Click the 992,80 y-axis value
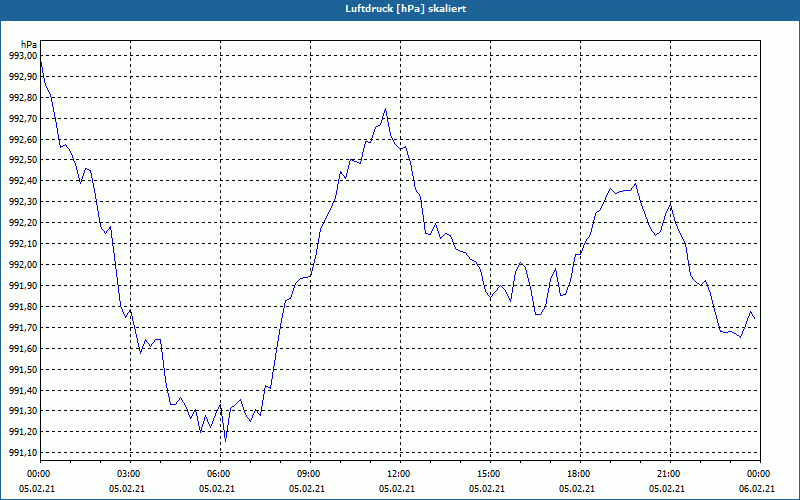The height and width of the screenshot is (500, 800). point(23,97)
